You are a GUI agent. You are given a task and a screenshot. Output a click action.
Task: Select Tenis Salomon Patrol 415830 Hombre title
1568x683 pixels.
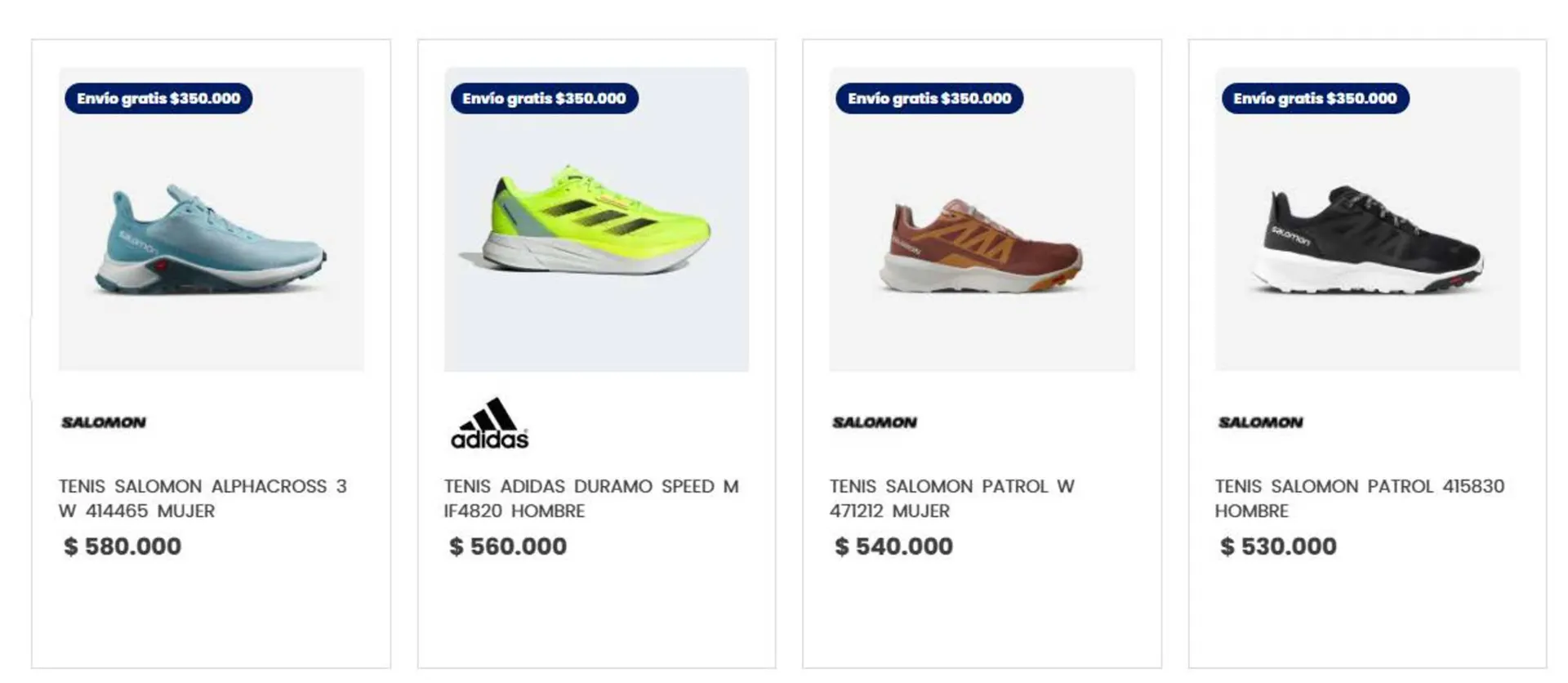click(1359, 498)
